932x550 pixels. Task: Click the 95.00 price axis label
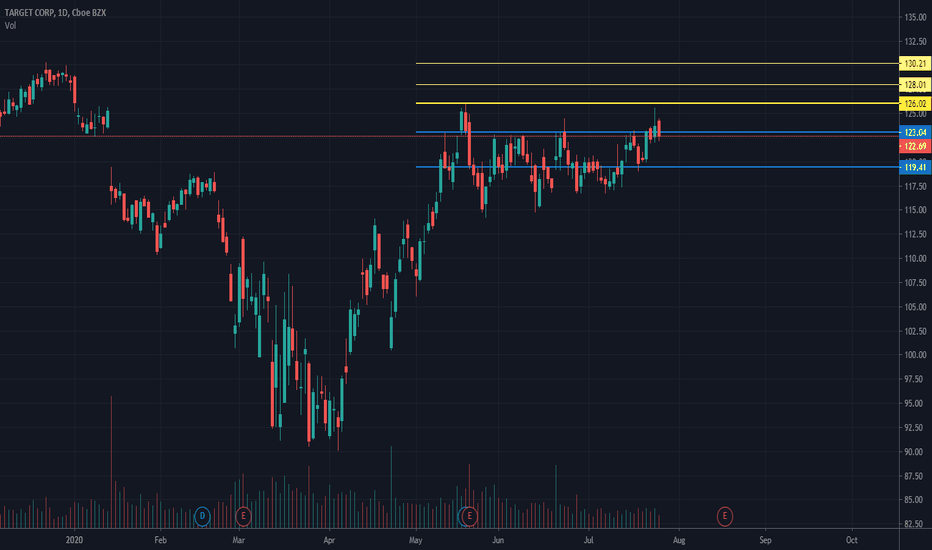click(x=915, y=403)
